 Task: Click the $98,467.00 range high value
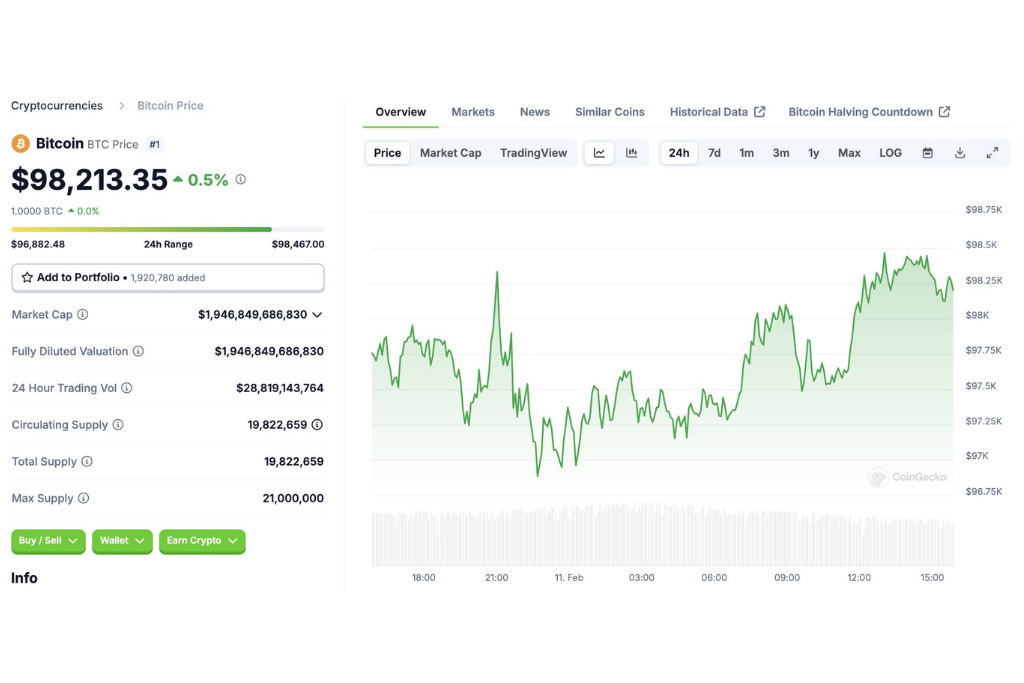(x=298, y=244)
